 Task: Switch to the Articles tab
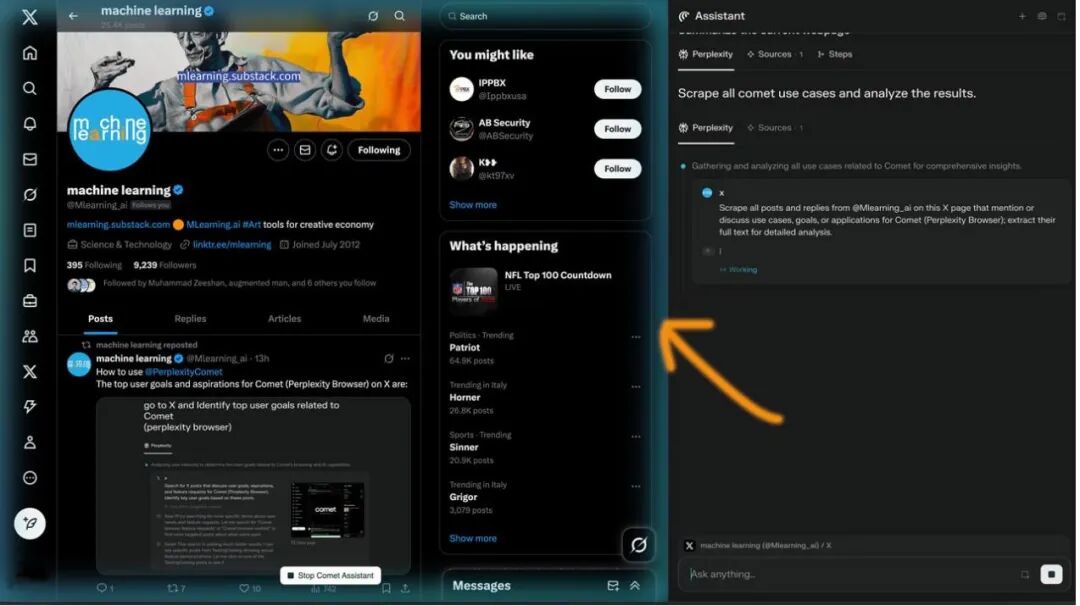(284, 319)
